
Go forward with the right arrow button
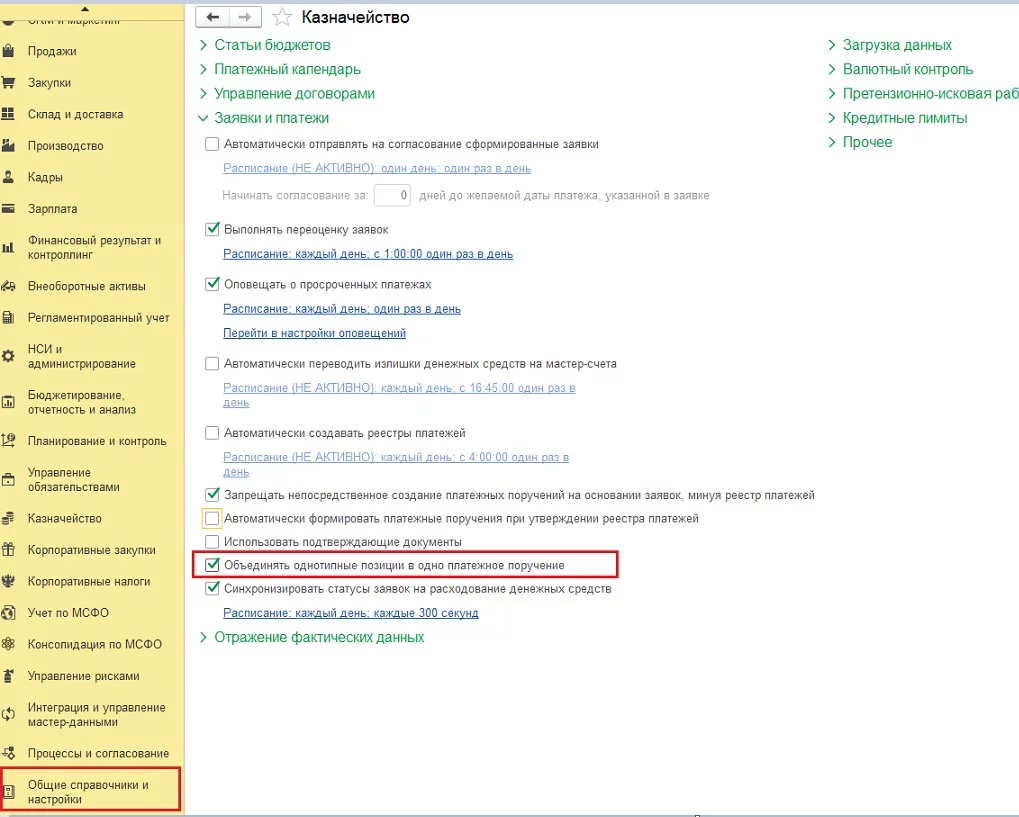(245, 17)
